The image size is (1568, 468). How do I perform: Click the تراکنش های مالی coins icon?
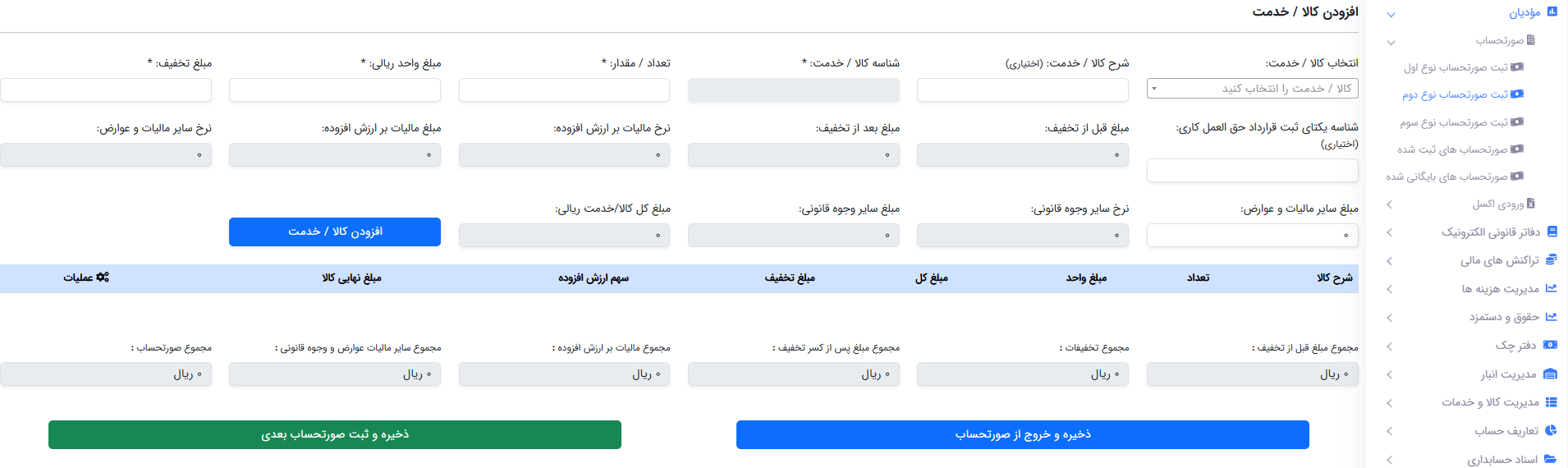click(1552, 260)
